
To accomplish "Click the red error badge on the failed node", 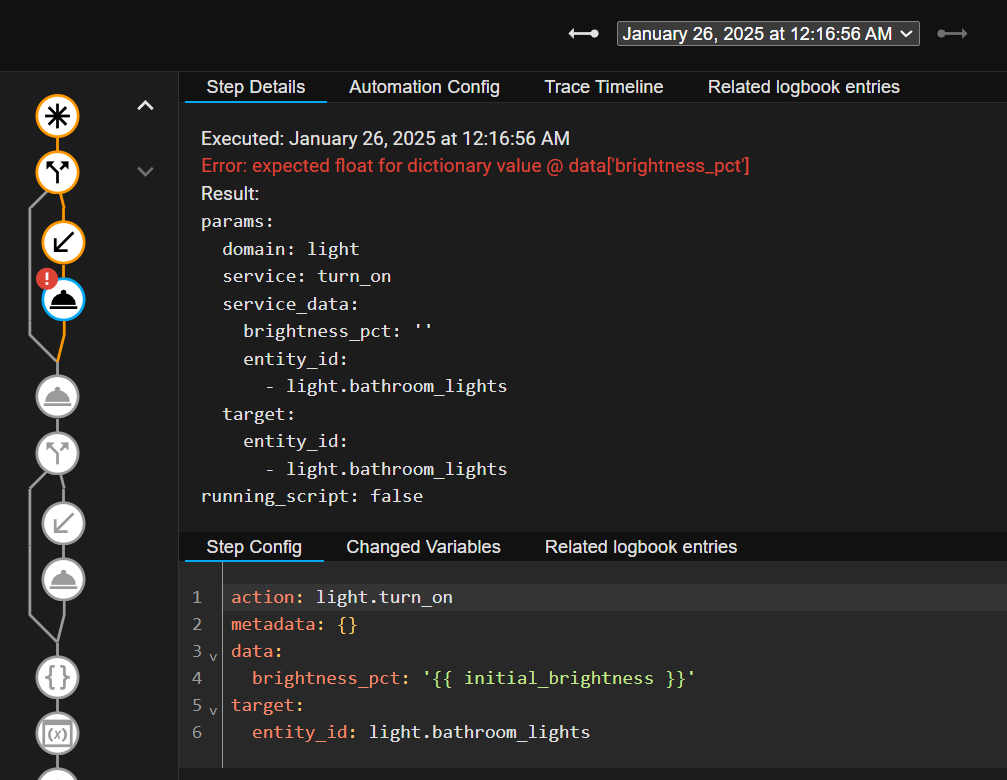I will click(47, 278).
